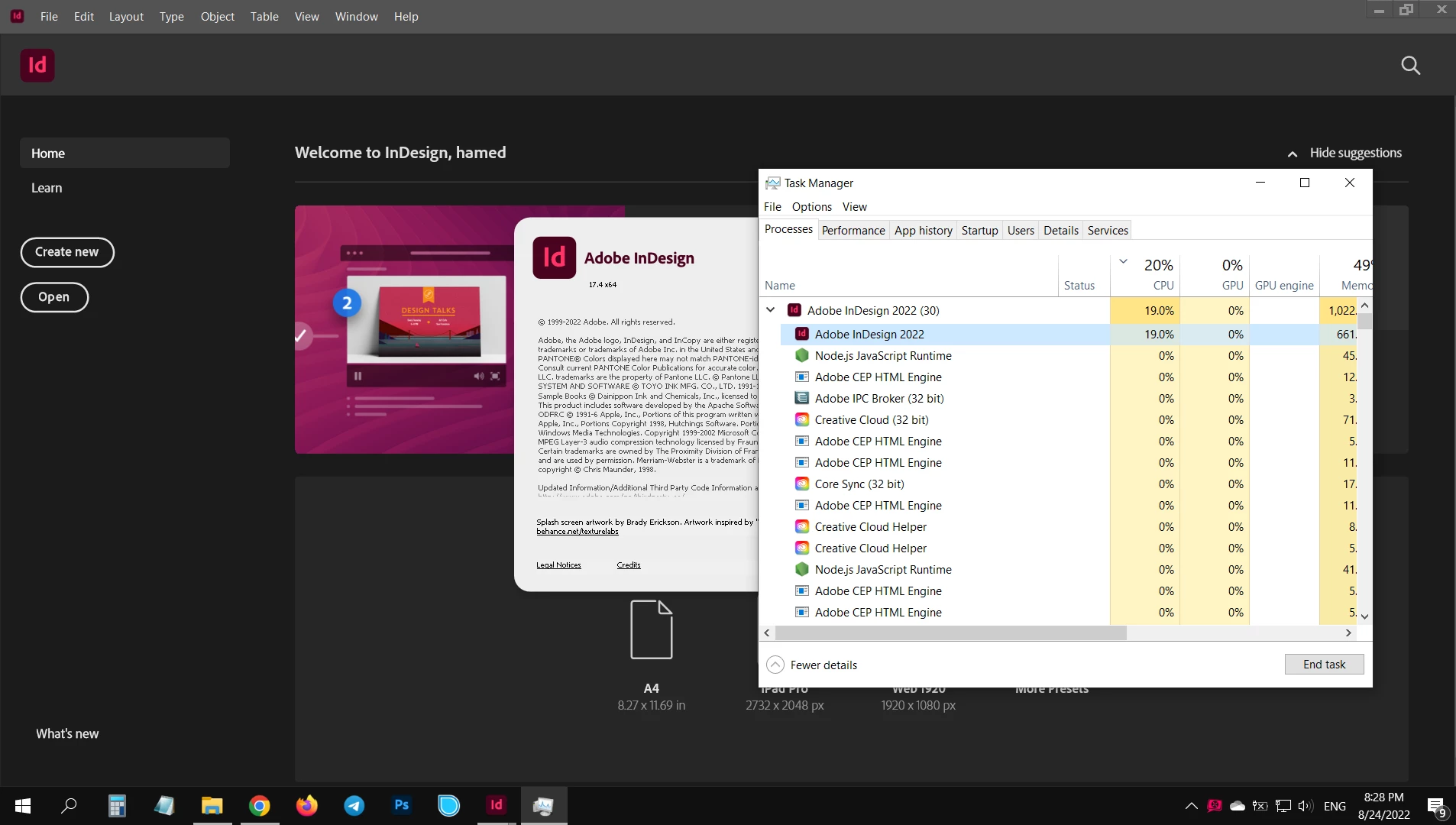
Task: Click the Create new button
Action: click(67, 252)
